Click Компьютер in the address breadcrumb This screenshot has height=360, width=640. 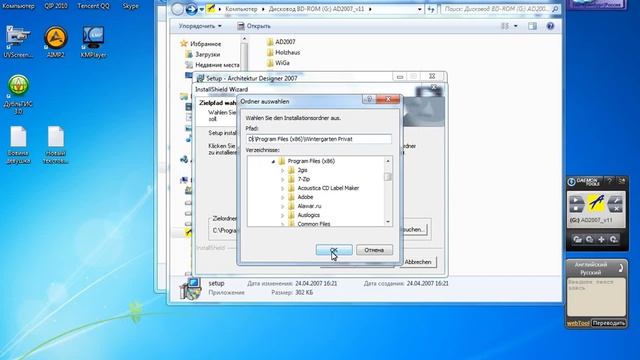tap(241, 9)
